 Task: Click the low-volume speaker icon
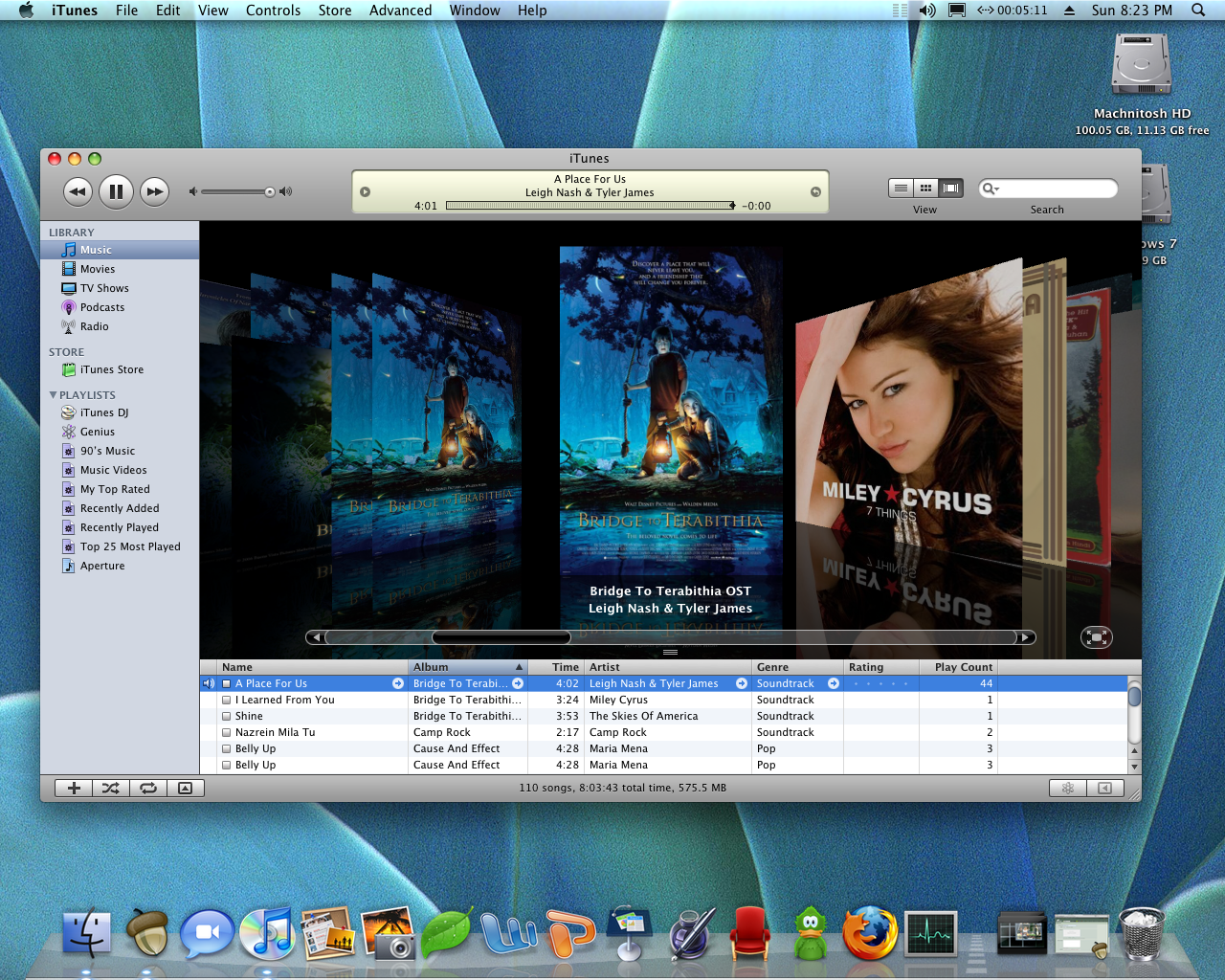coord(192,191)
